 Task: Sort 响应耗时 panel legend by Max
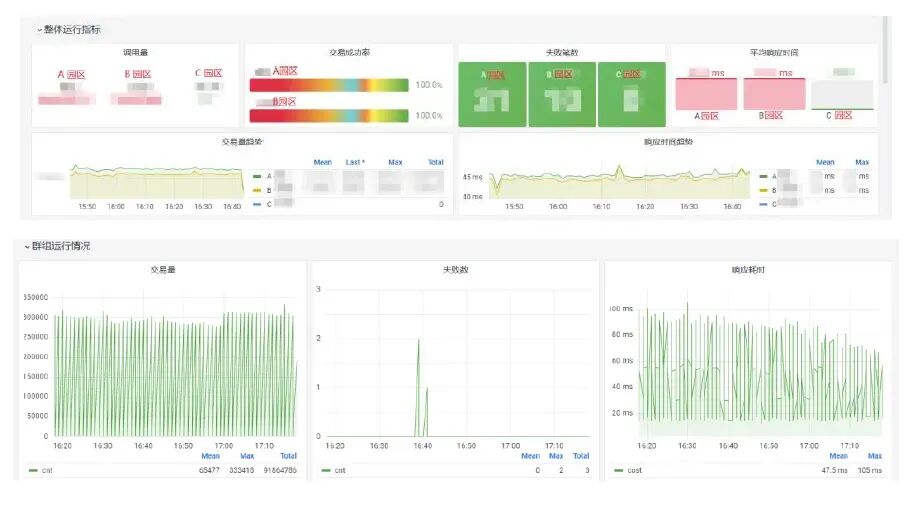point(874,456)
